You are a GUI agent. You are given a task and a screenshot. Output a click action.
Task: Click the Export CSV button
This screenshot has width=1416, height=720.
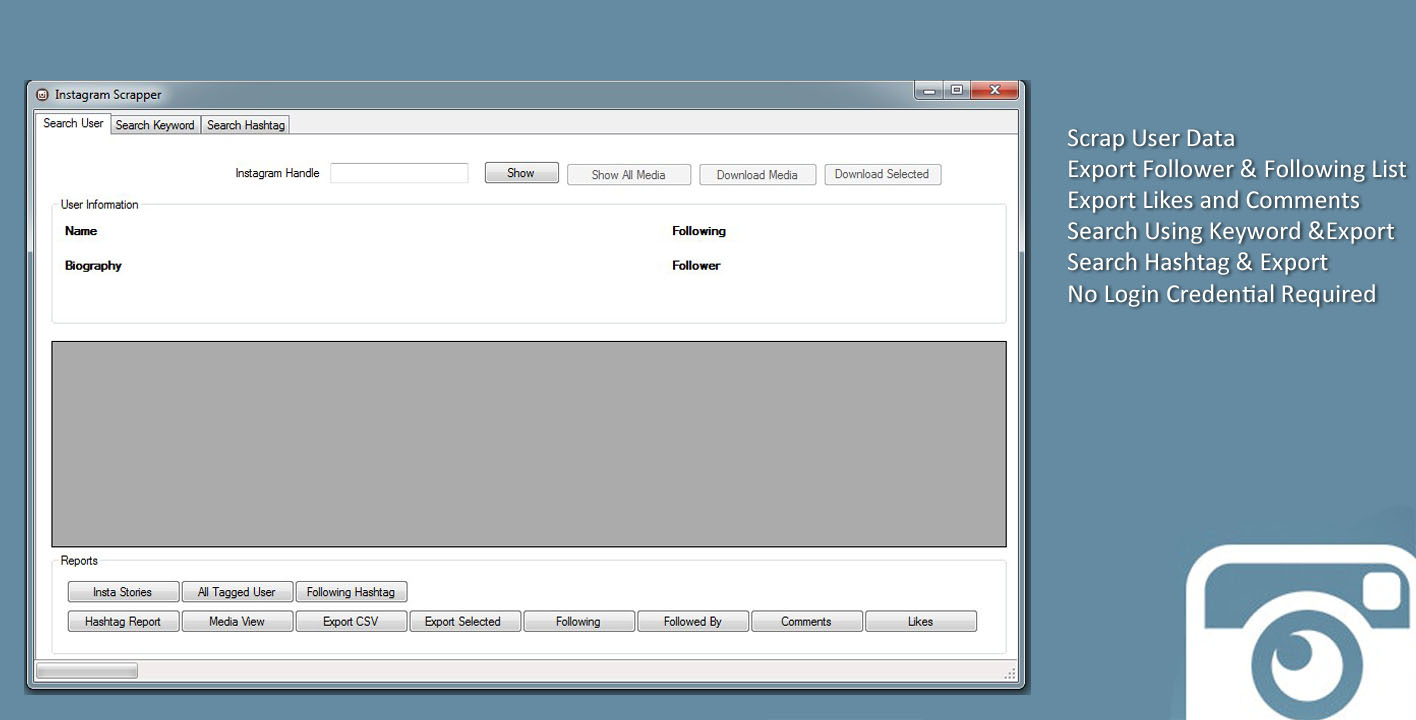(x=351, y=621)
